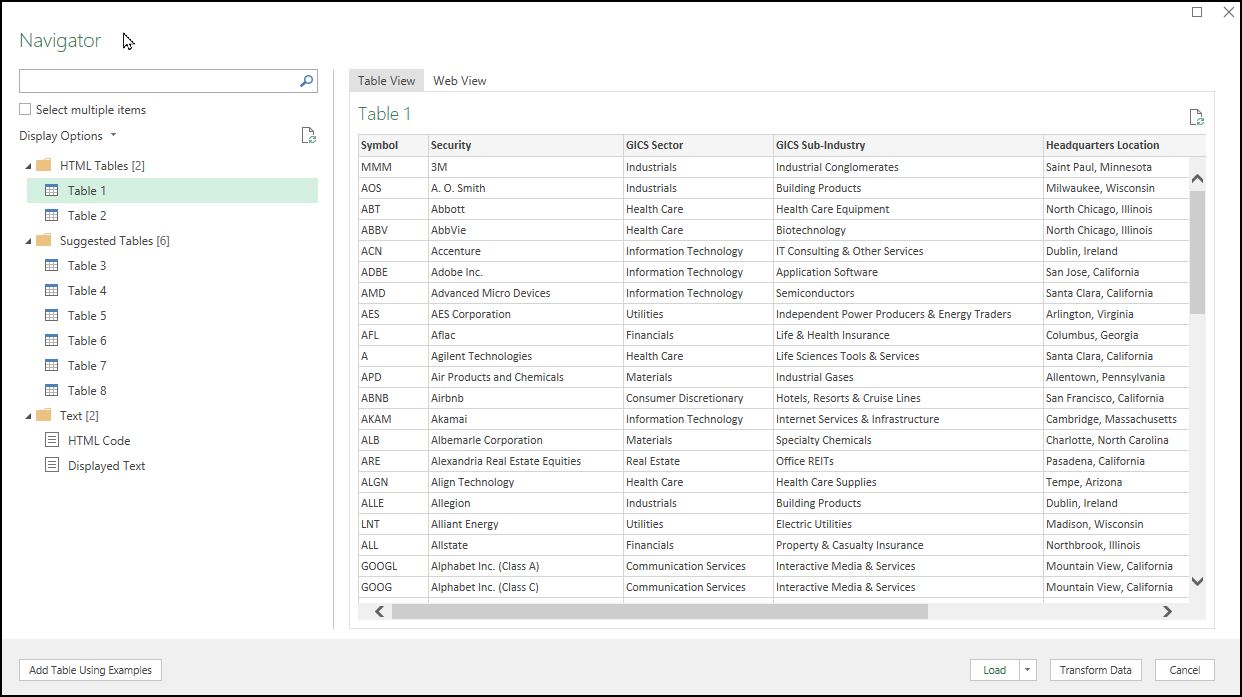Click the search magnifier icon
1242x697 pixels.
(305, 81)
